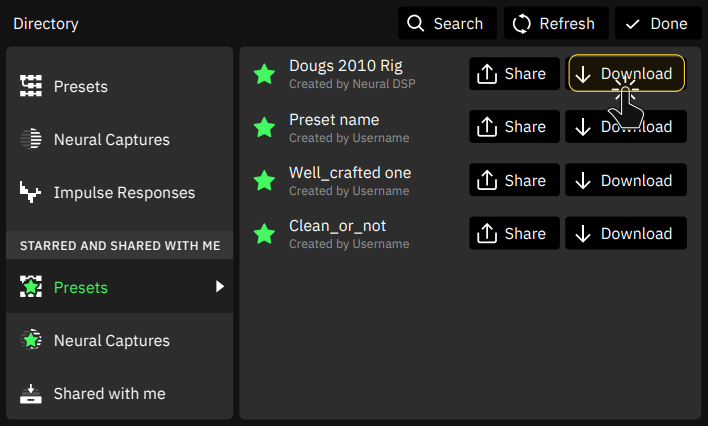Share the Well_crafted one preset
This screenshot has height=426, width=708.
(x=514, y=180)
